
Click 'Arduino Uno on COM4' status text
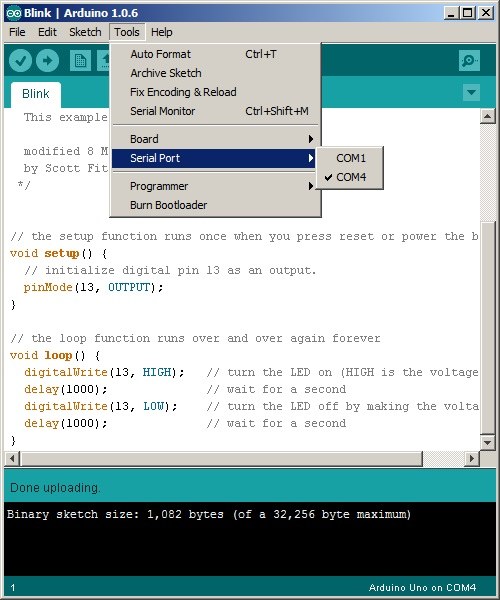pyautogui.click(x=422, y=588)
